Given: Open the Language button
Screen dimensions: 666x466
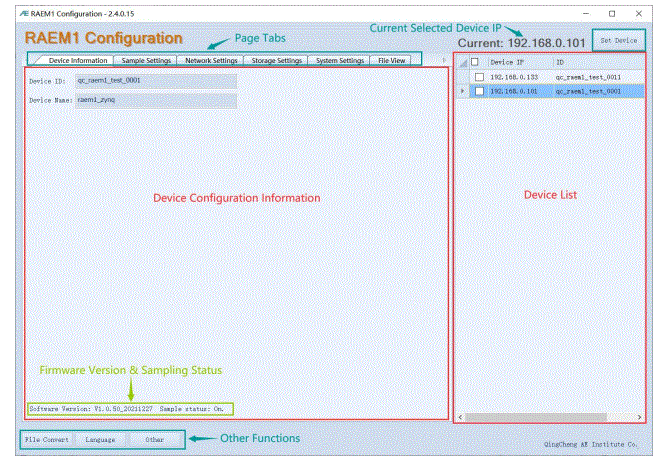Looking at the screenshot, I should [x=100, y=440].
